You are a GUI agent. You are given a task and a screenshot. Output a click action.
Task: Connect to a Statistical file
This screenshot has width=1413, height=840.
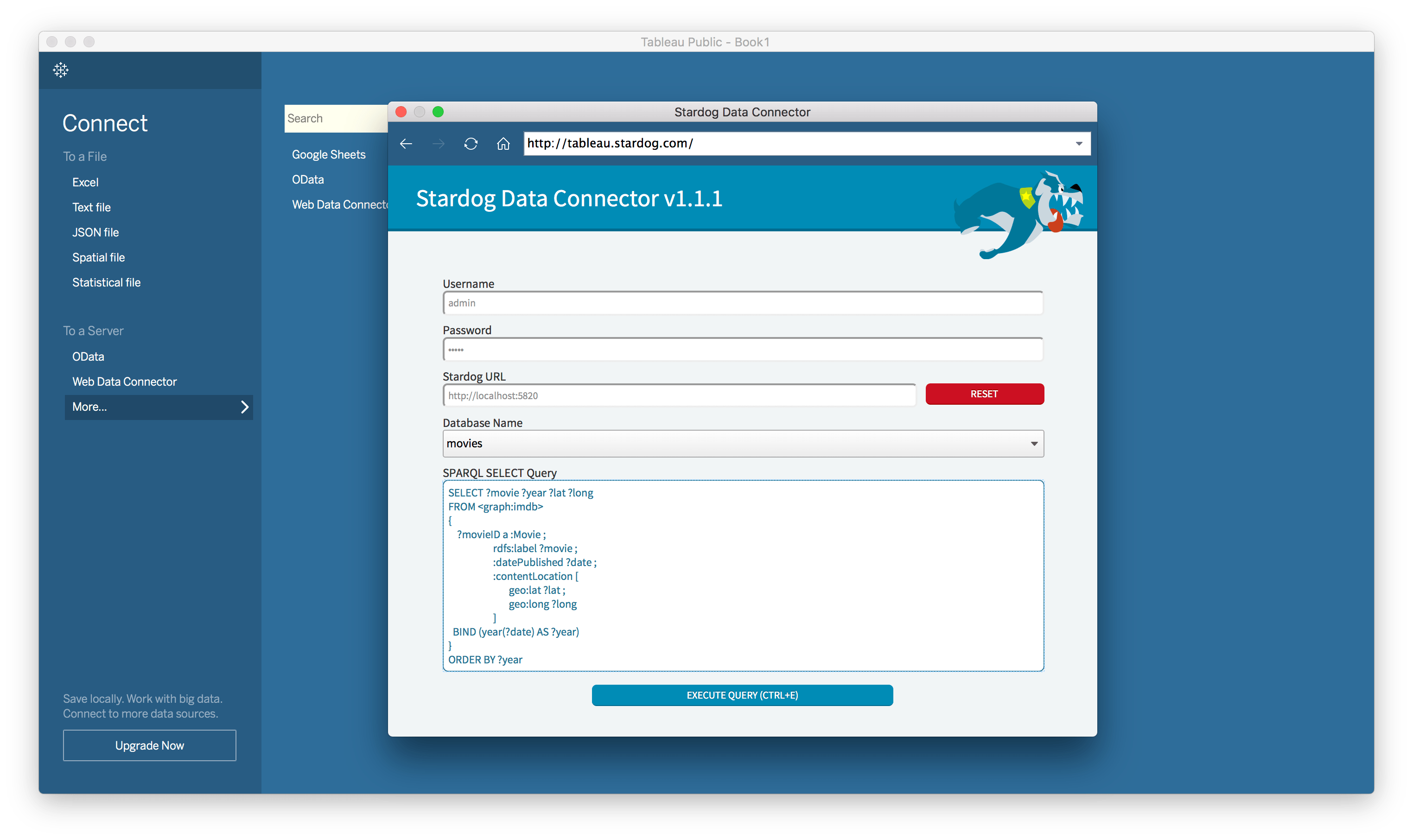(x=106, y=282)
